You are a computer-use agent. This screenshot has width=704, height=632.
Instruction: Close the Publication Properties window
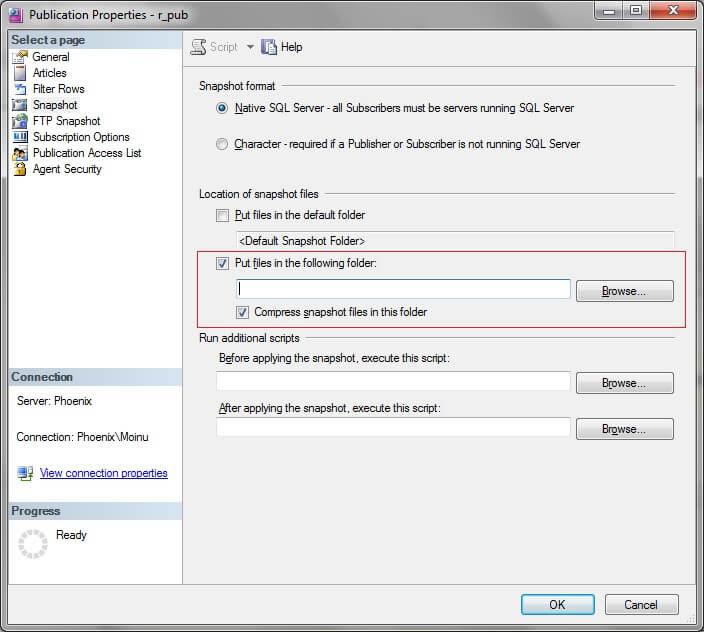pos(673,11)
